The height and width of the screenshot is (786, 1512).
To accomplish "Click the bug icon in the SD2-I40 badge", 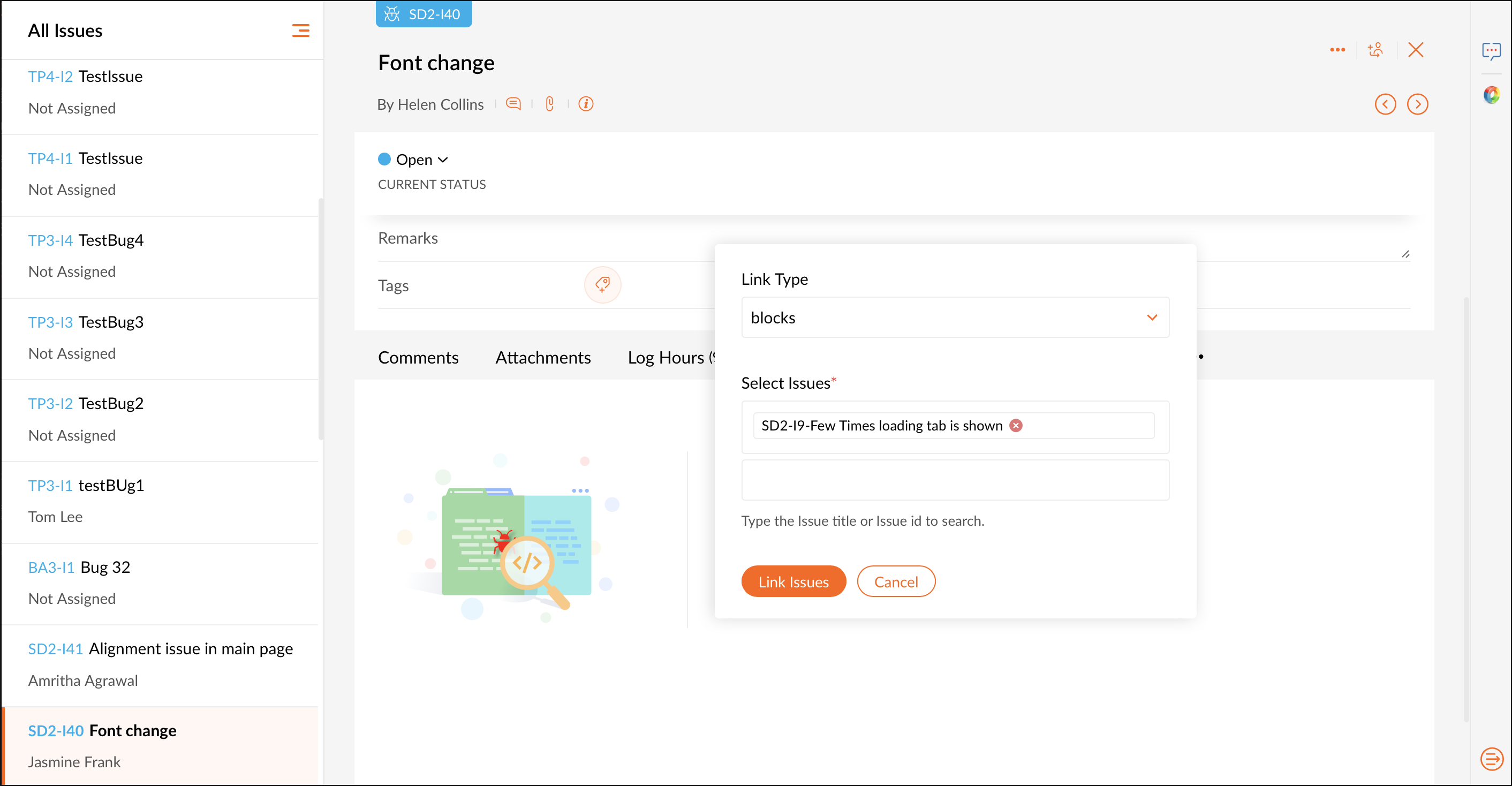I will click(x=392, y=14).
